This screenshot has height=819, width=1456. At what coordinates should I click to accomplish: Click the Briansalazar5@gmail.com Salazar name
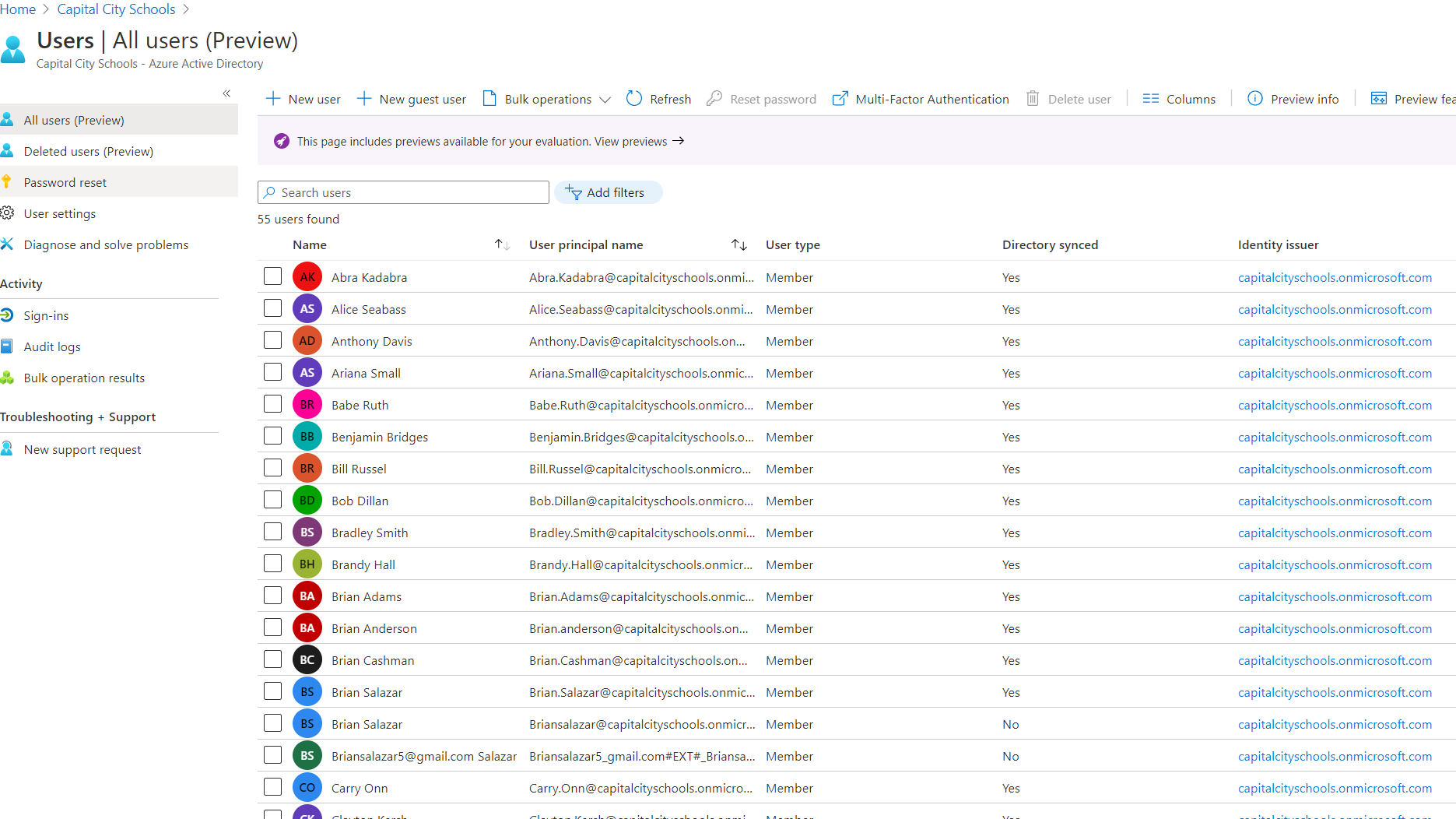point(424,756)
